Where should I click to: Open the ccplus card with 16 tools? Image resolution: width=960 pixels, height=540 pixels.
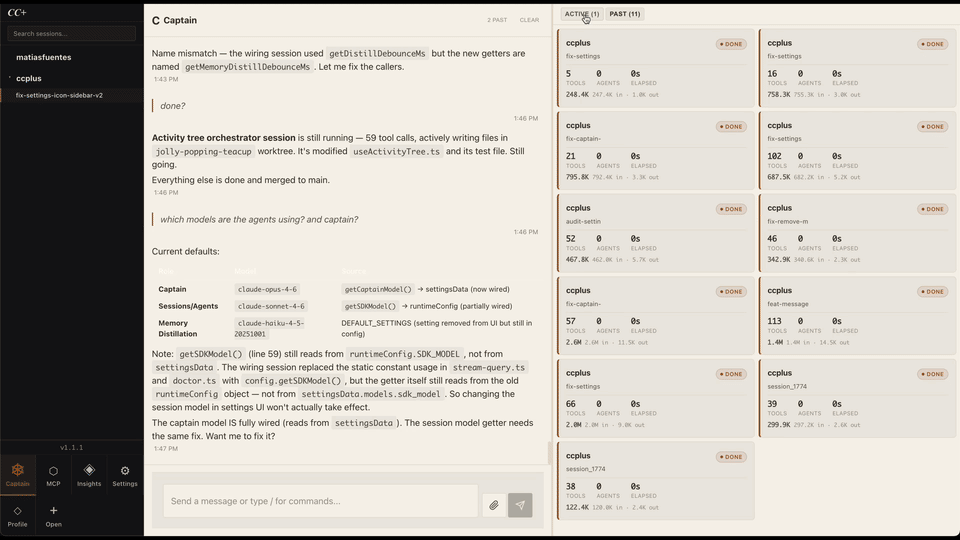[x=857, y=67]
